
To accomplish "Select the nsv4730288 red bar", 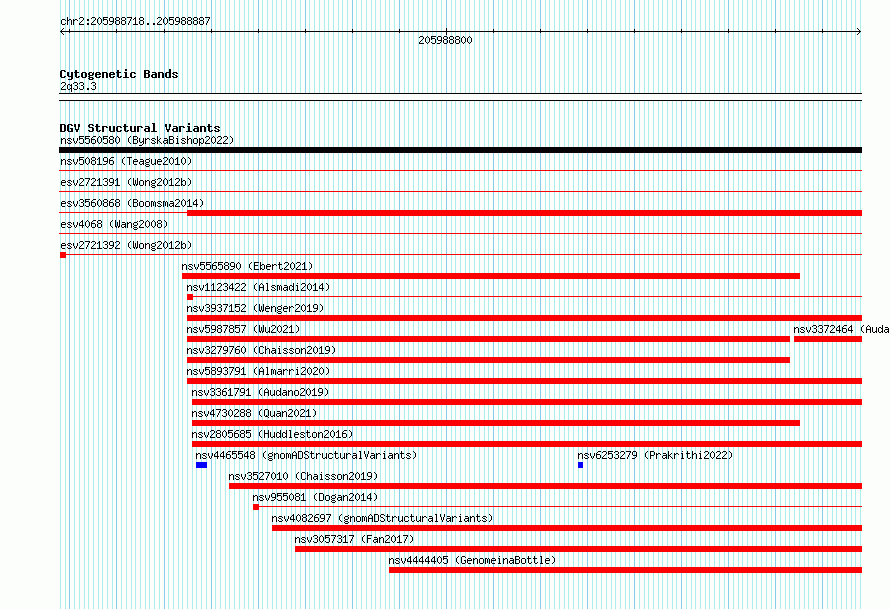I will (496, 423).
